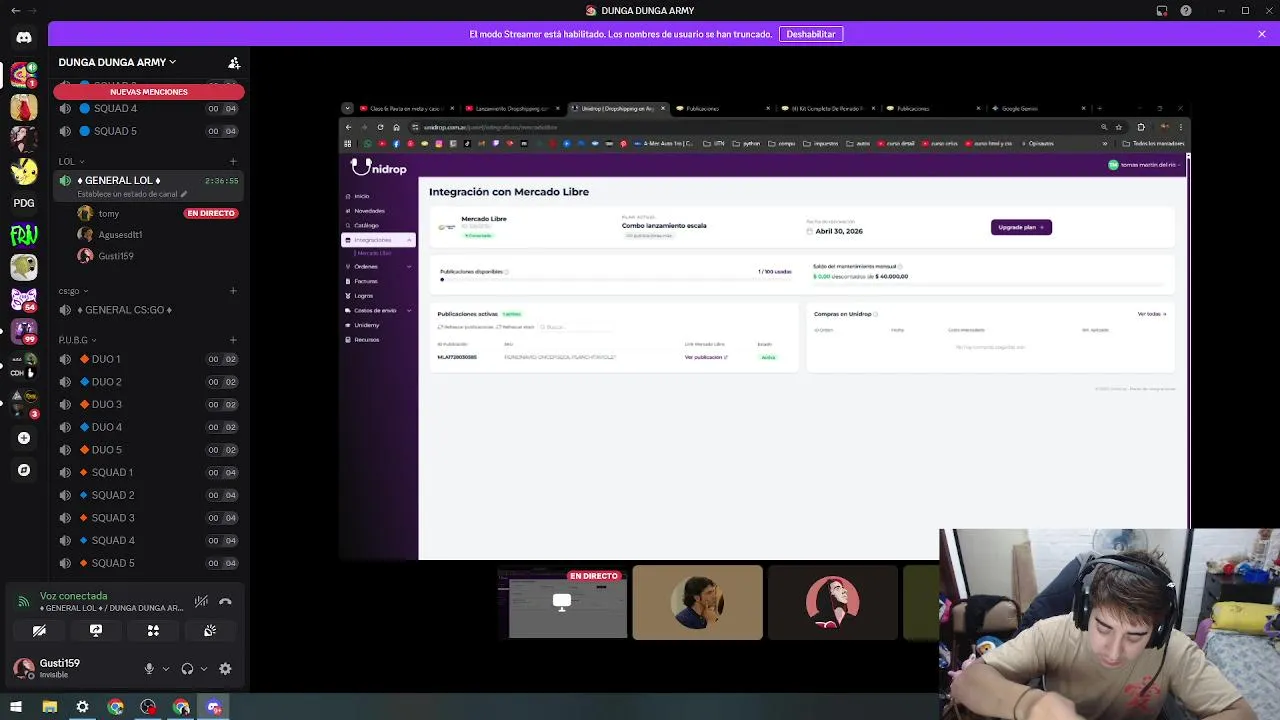Image resolution: width=1280 pixels, height=720 pixels.
Task: Open Discord direct messages home icon
Action: [x=24, y=37]
